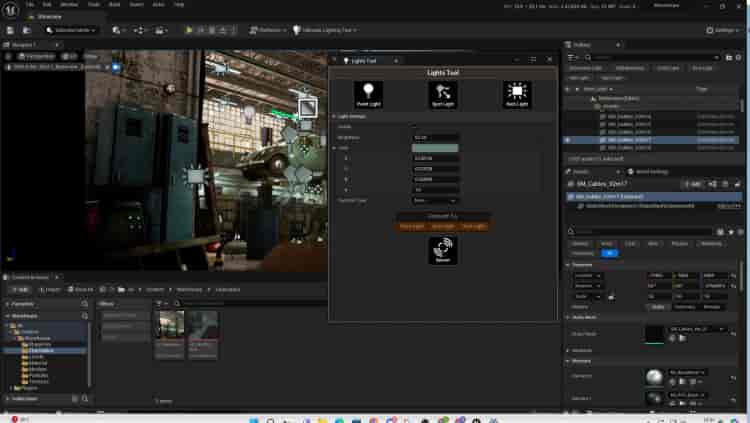
Task: Open the File menu
Action: click(30, 4)
